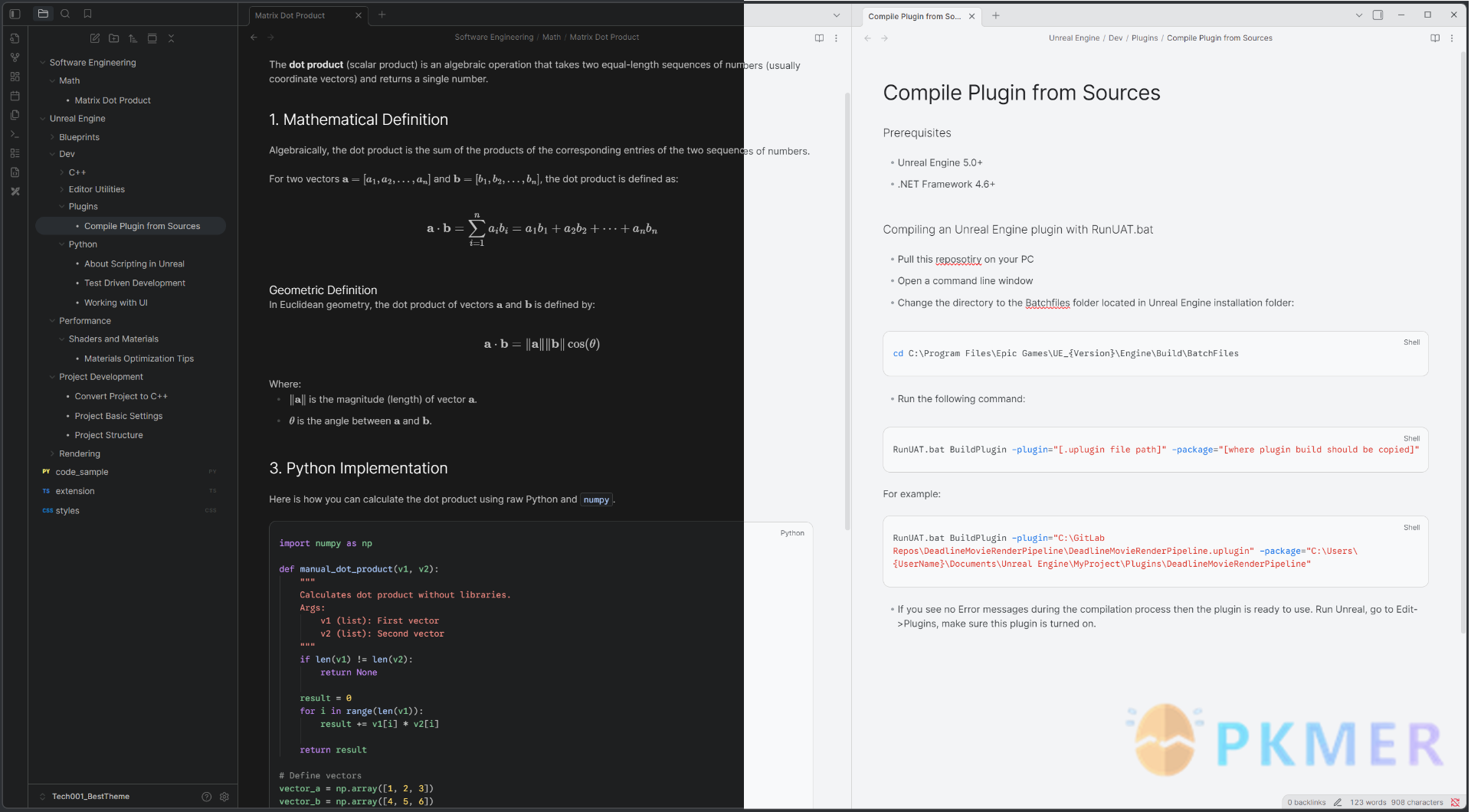Screen dimensions: 1471x812
Task: Open the bookmarks pane
Action: pyautogui.click(x=87, y=14)
